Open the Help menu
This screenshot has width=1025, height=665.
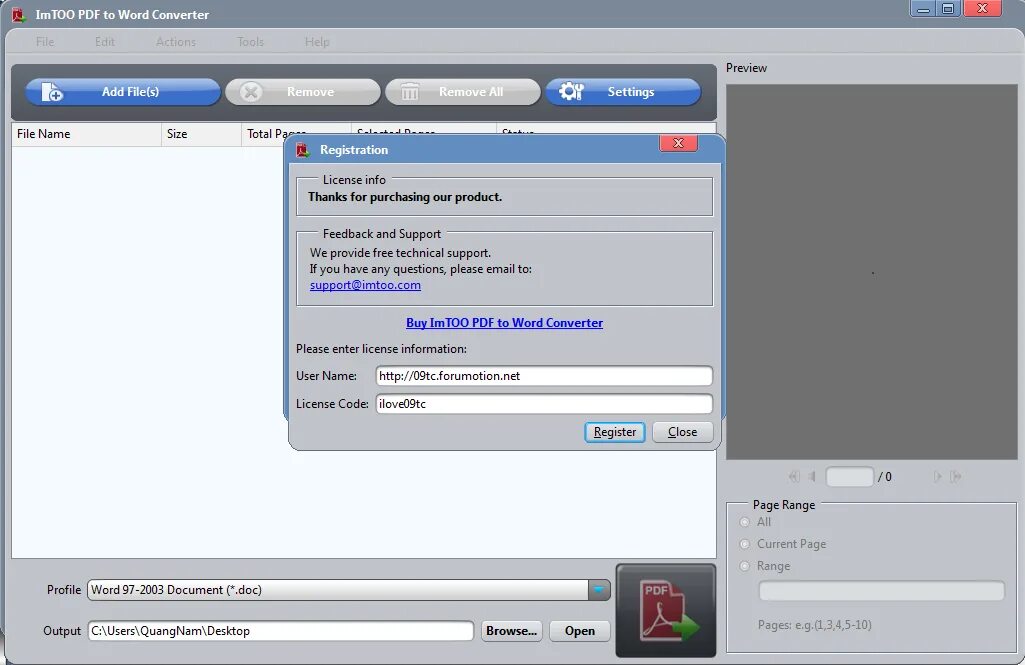click(x=317, y=42)
